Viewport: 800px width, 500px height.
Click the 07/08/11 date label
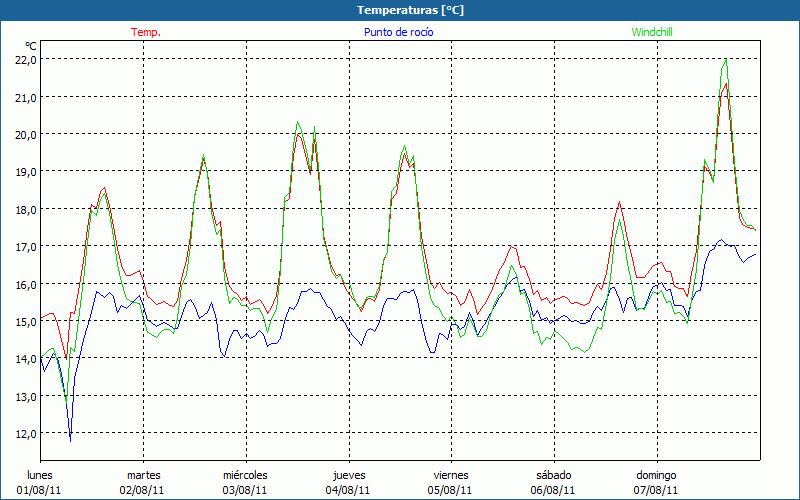coord(656,490)
